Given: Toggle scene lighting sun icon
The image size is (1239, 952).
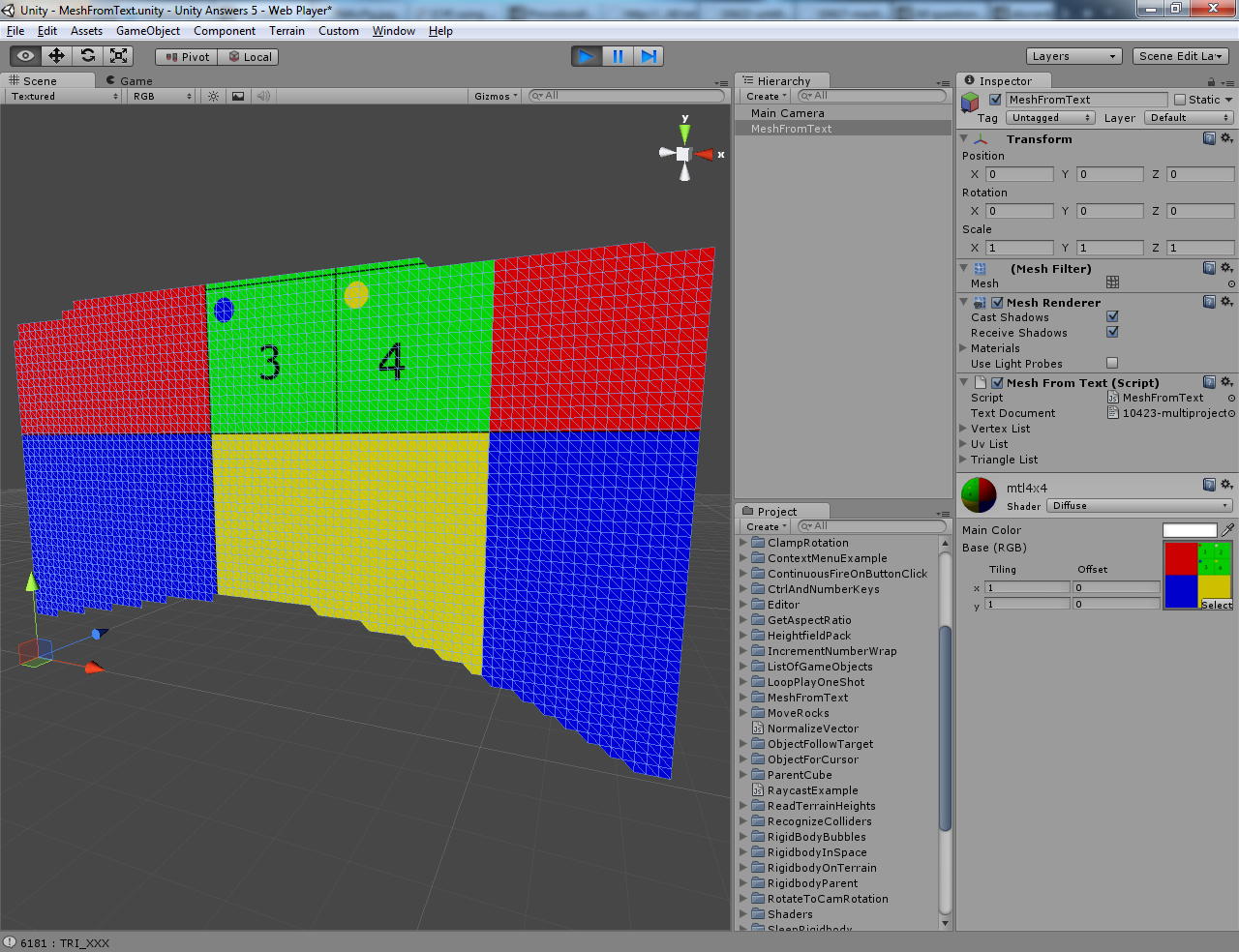Looking at the screenshot, I should 213,96.
